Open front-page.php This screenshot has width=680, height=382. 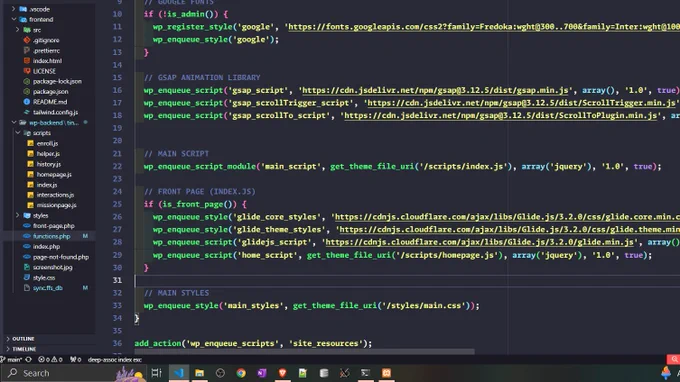(53, 226)
